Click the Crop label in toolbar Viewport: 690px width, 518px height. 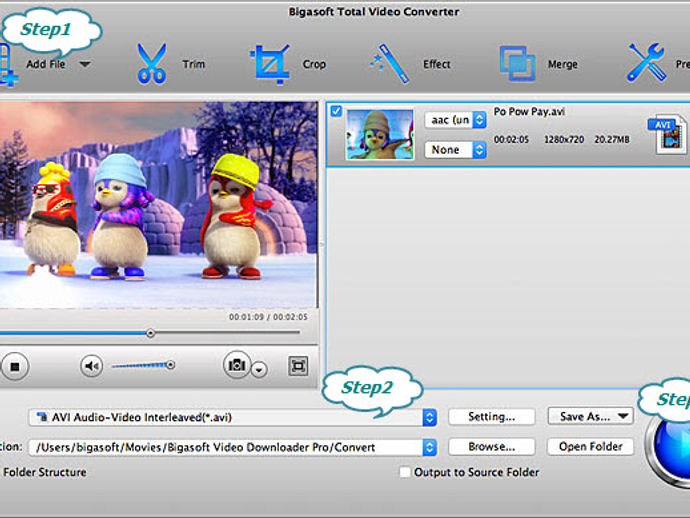(x=314, y=64)
